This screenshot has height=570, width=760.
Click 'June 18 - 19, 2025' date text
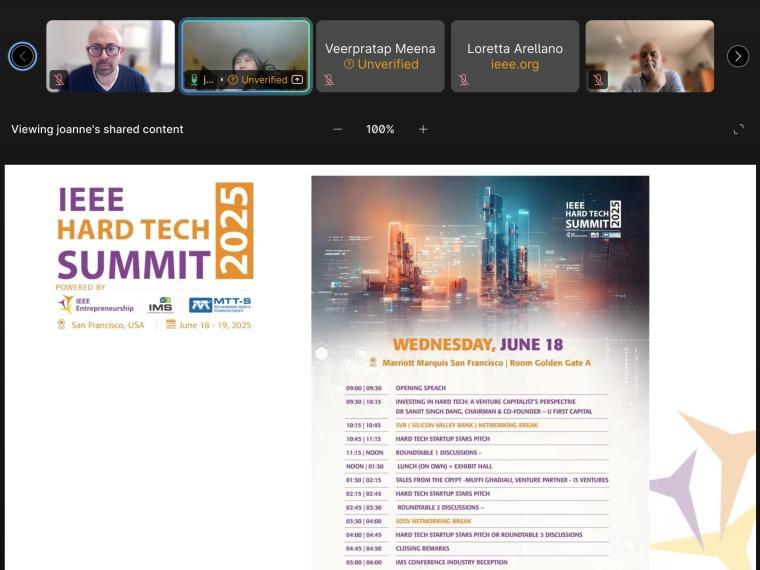(215, 325)
